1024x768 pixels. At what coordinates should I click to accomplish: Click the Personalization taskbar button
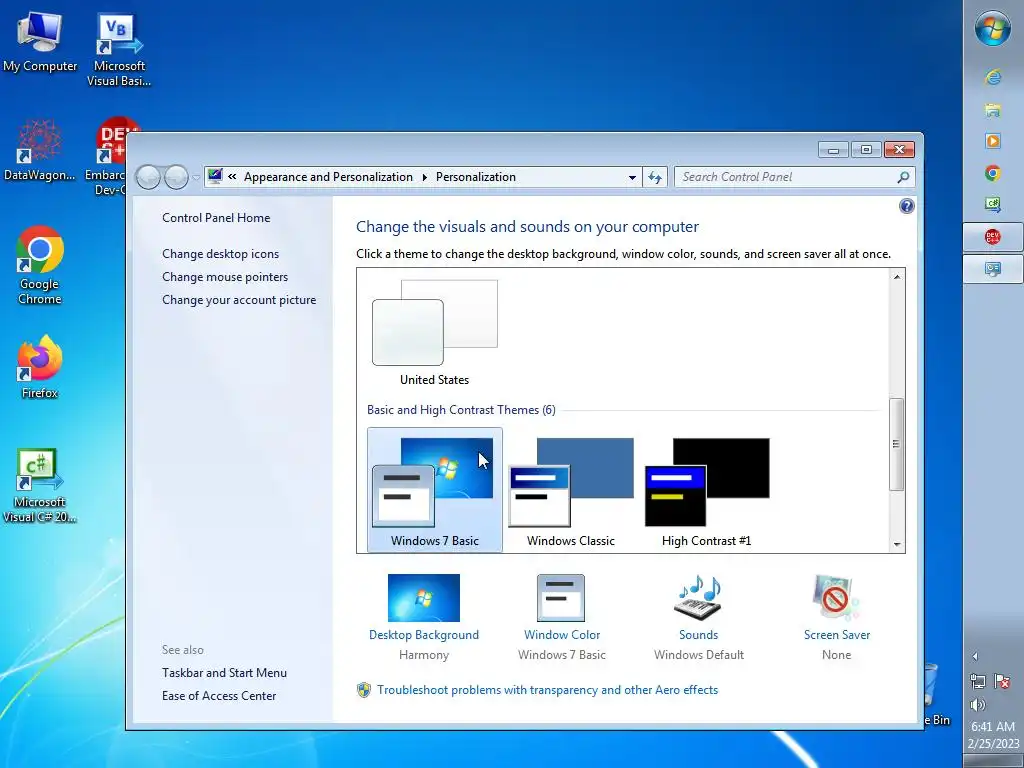point(993,268)
